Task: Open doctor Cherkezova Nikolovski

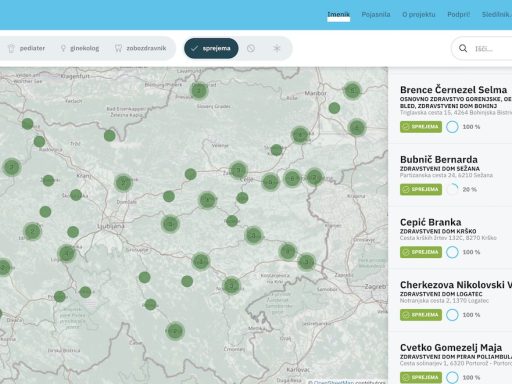Action: point(456,285)
